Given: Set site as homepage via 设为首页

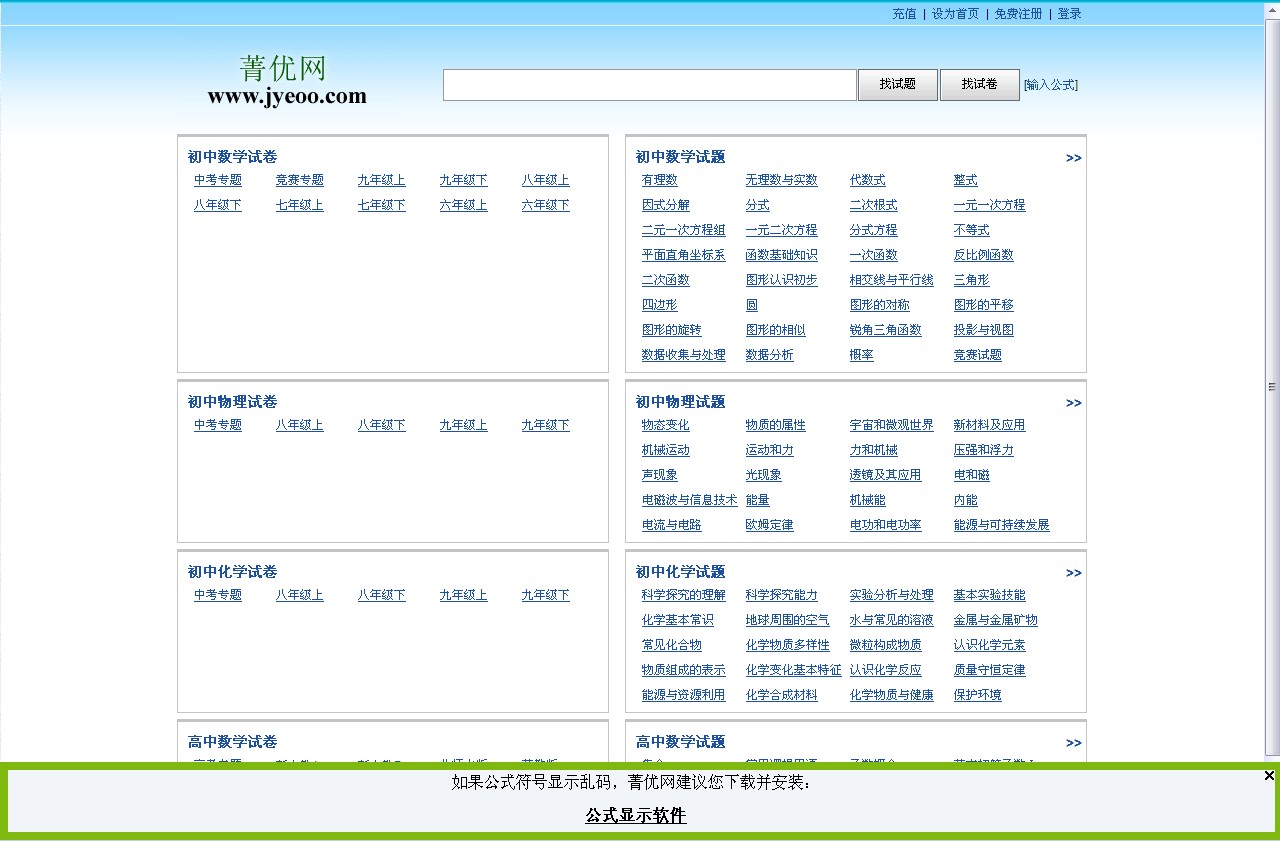Looking at the screenshot, I should pos(955,14).
